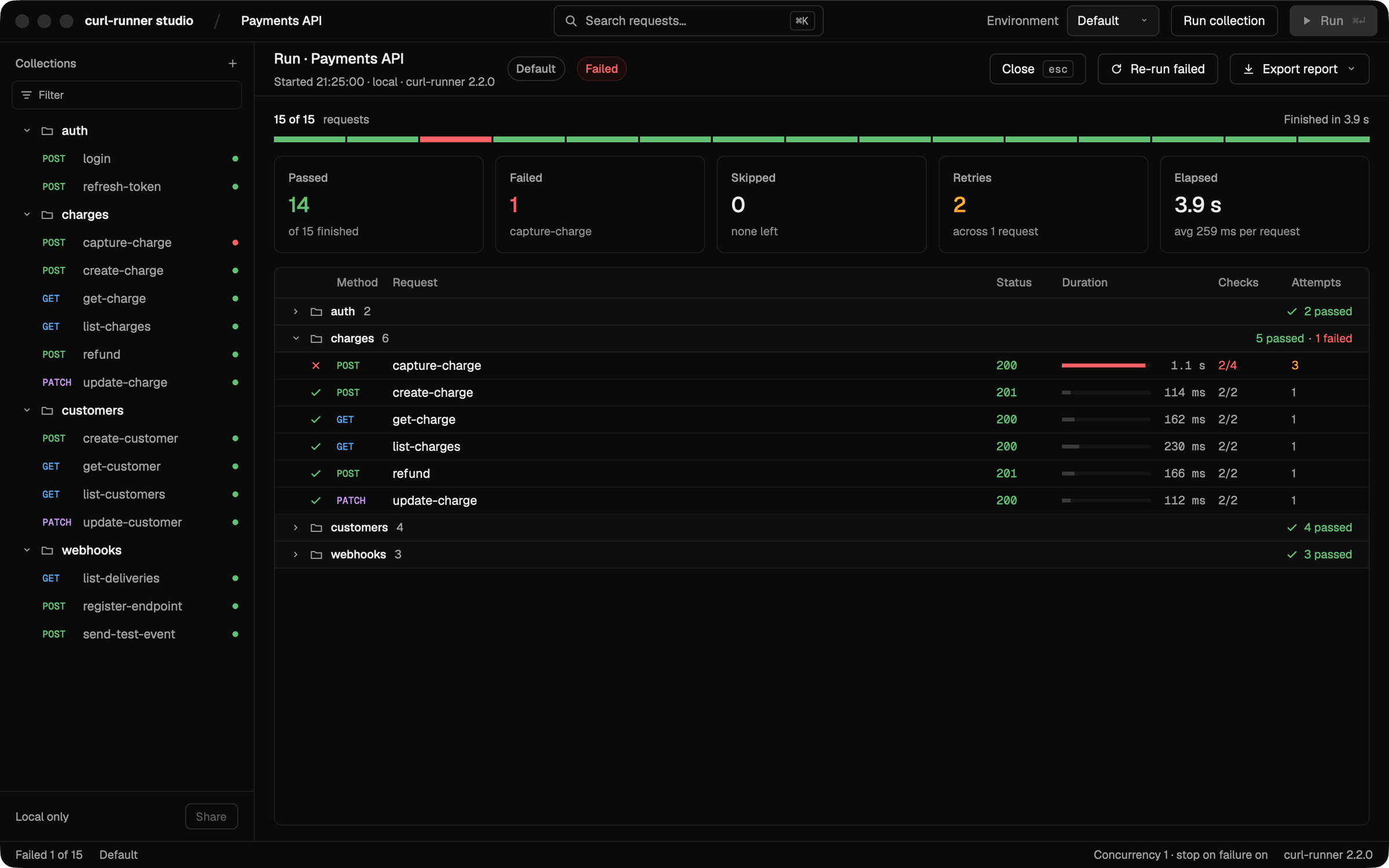Click the folder icon of webhooks results group
Viewport: 1389px width, 868px height.
(x=316, y=555)
